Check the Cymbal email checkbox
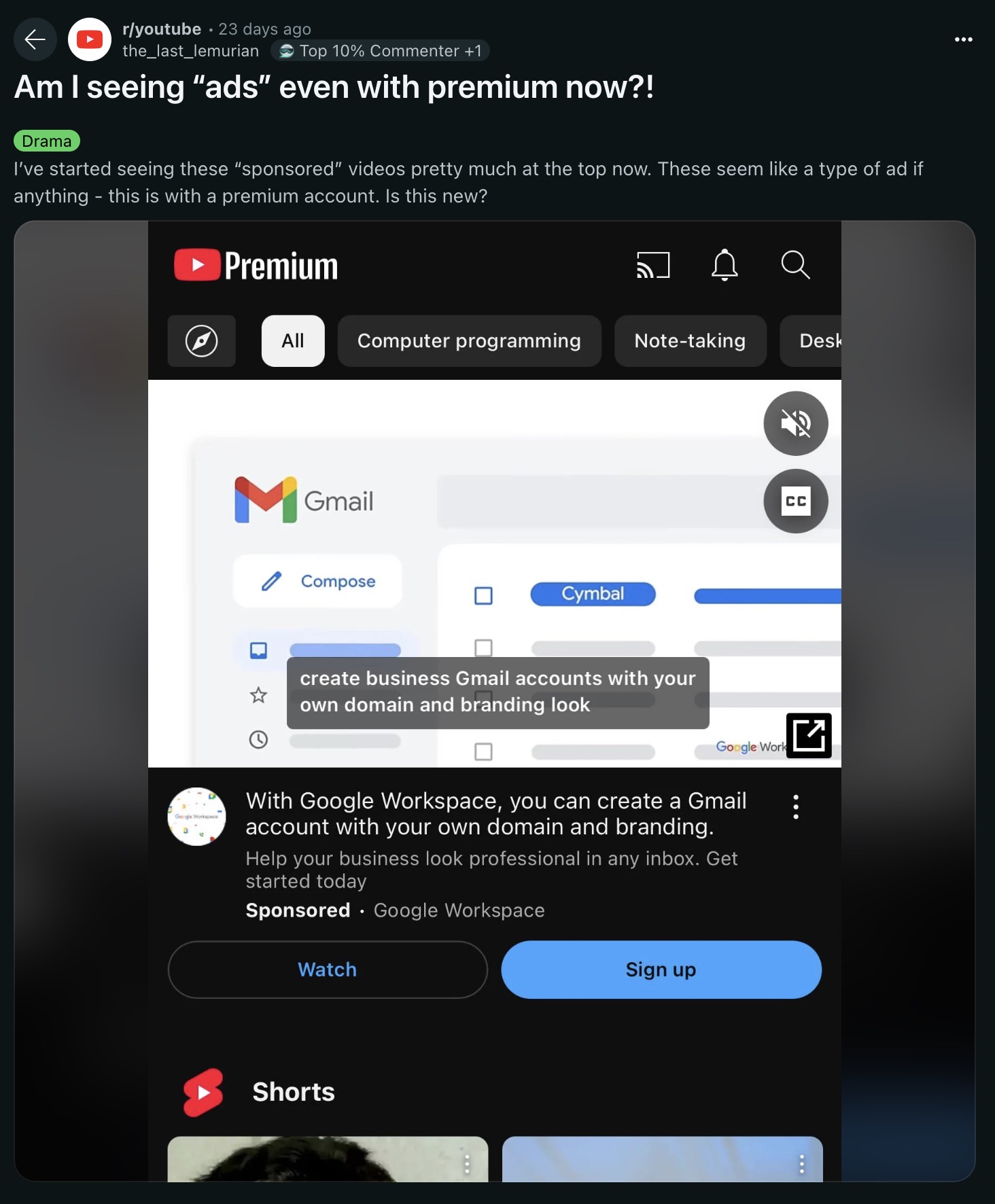The height and width of the screenshot is (1204, 995). [483, 596]
